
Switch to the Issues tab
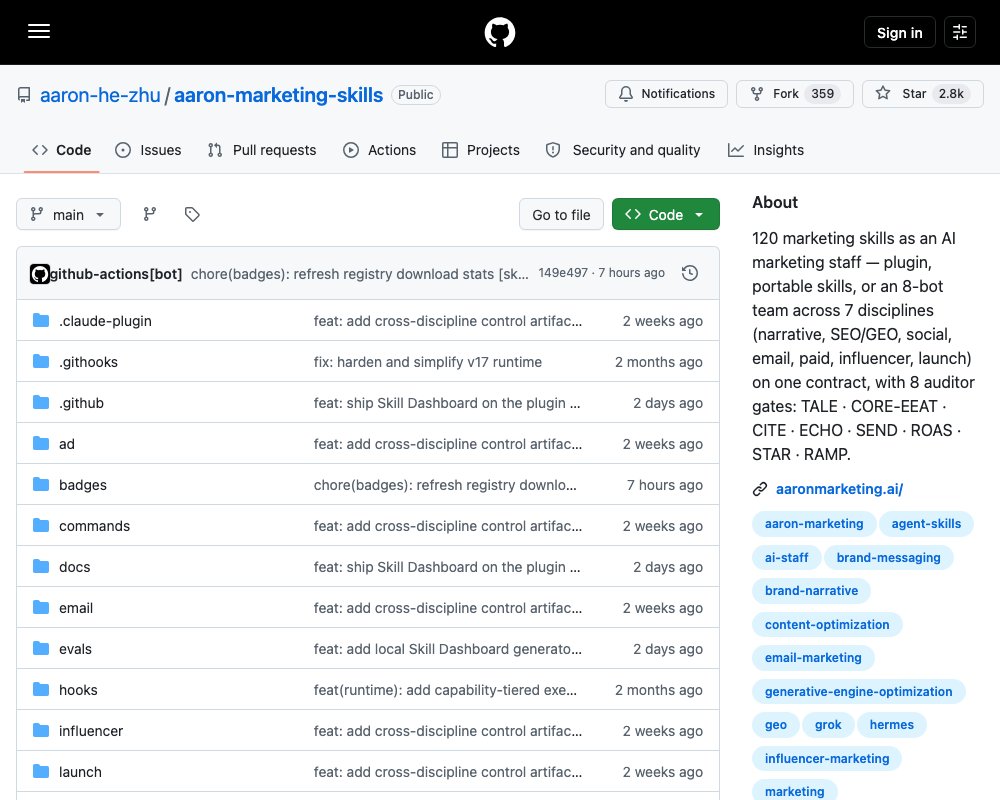coord(148,150)
